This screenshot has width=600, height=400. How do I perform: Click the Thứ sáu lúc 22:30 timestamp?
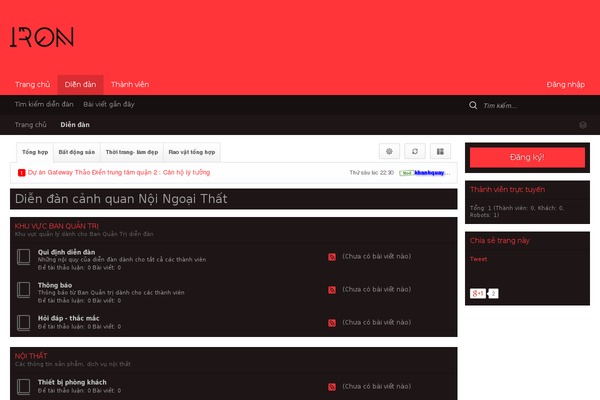pos(372,173)
